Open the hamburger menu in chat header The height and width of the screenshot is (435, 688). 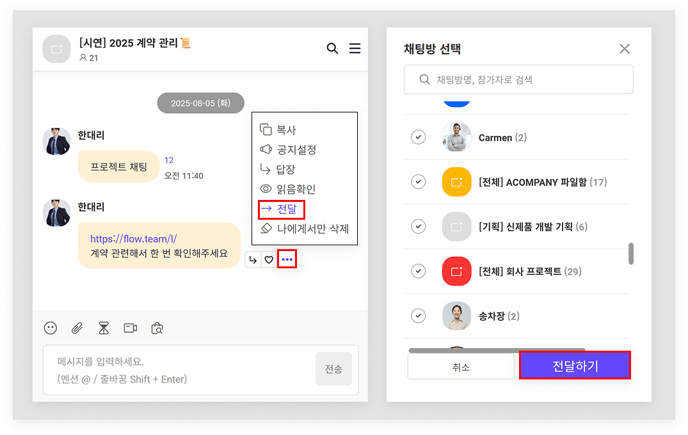pyautogui.click(x=355, y=48)
